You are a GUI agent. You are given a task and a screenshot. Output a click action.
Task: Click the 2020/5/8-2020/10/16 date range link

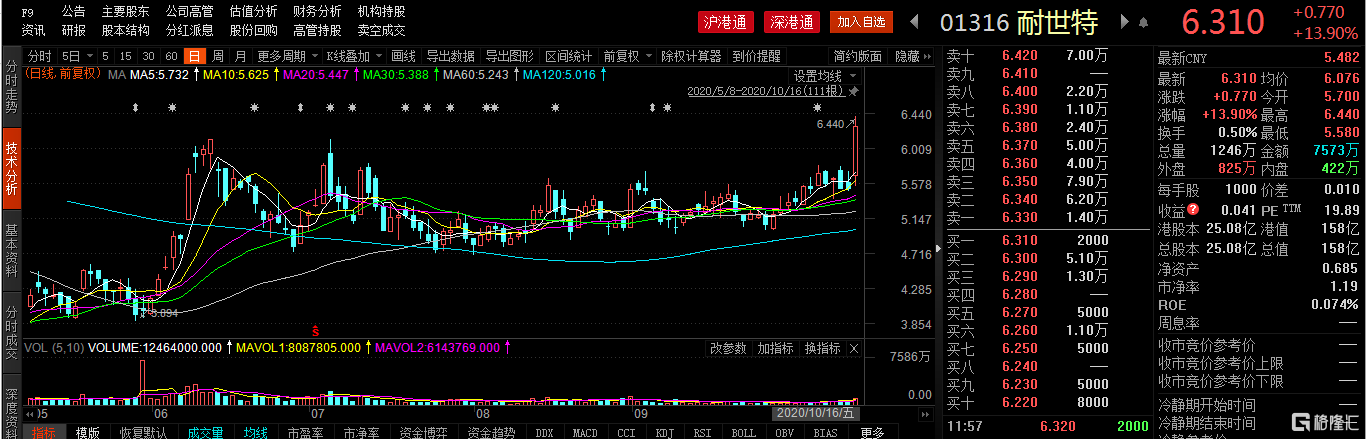pos(767,91)
